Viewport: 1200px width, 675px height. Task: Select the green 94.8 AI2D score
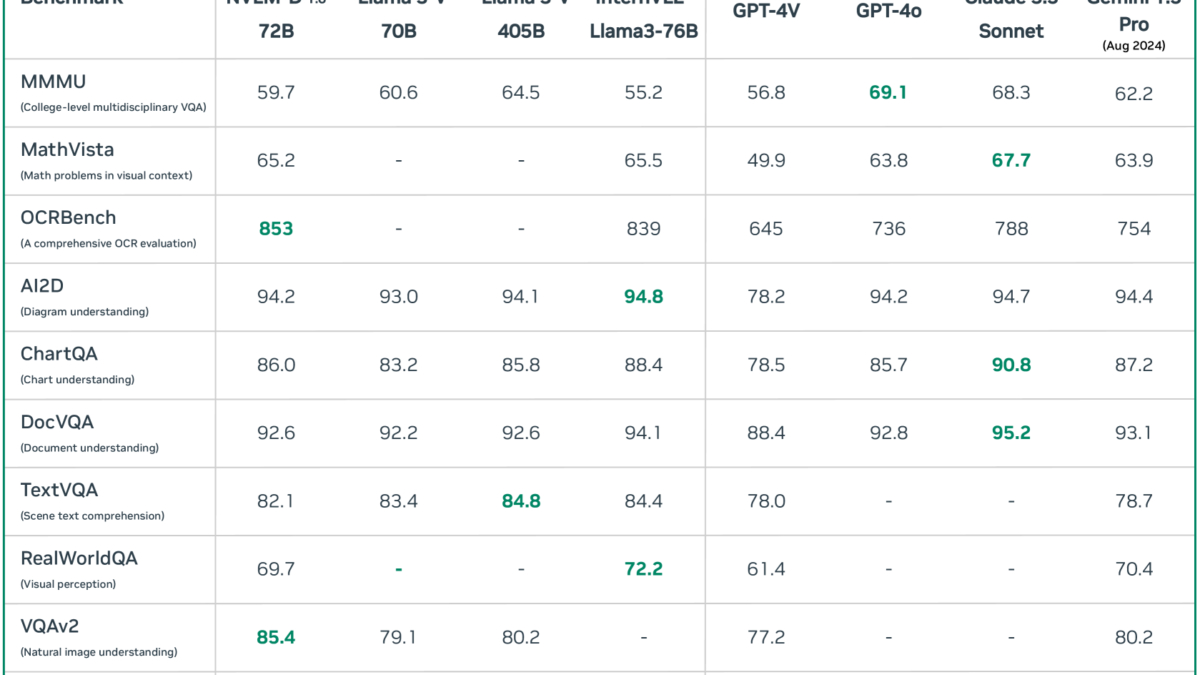(643, 297)
